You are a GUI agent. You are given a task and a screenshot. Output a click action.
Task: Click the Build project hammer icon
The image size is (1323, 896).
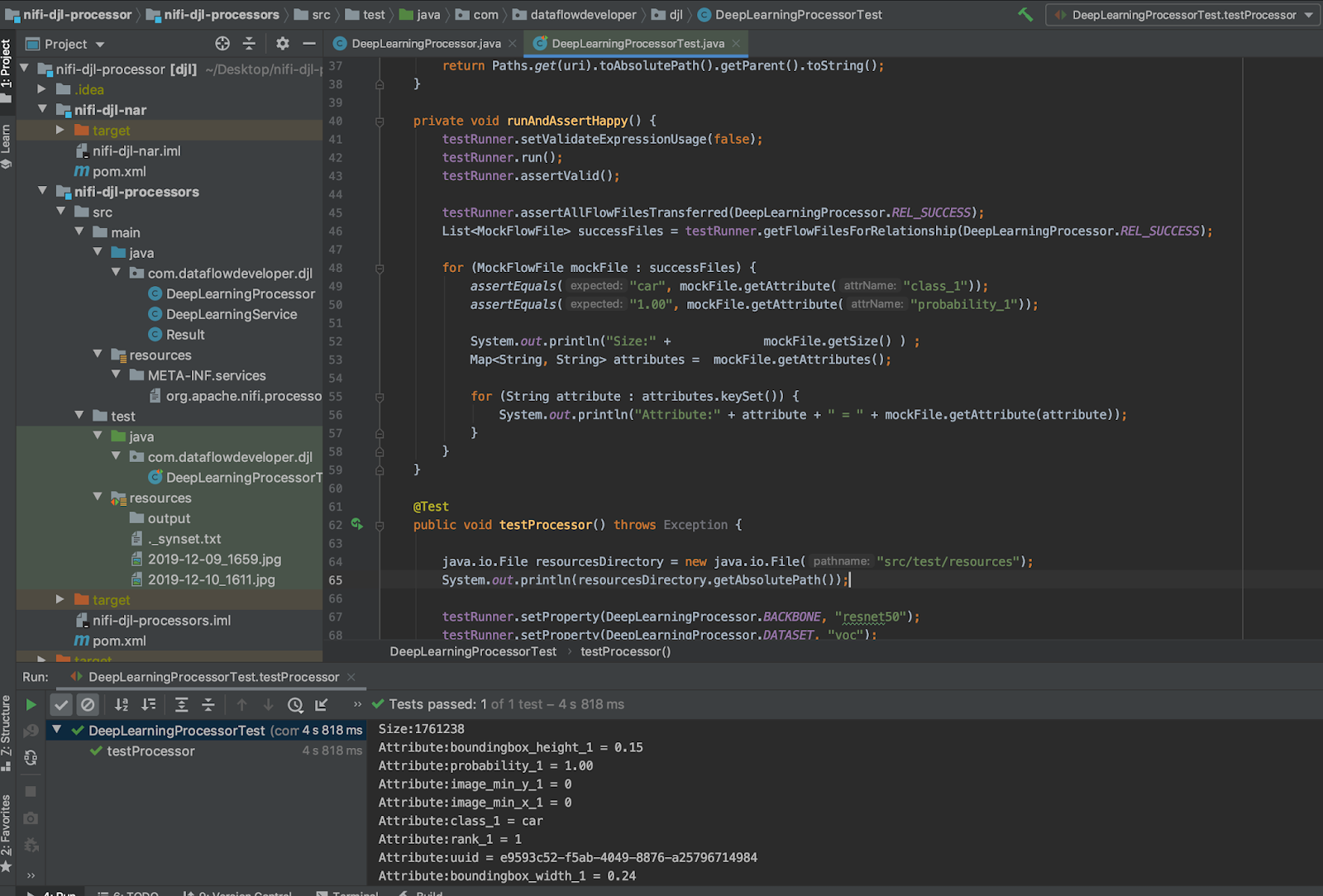coord(1025,15)
